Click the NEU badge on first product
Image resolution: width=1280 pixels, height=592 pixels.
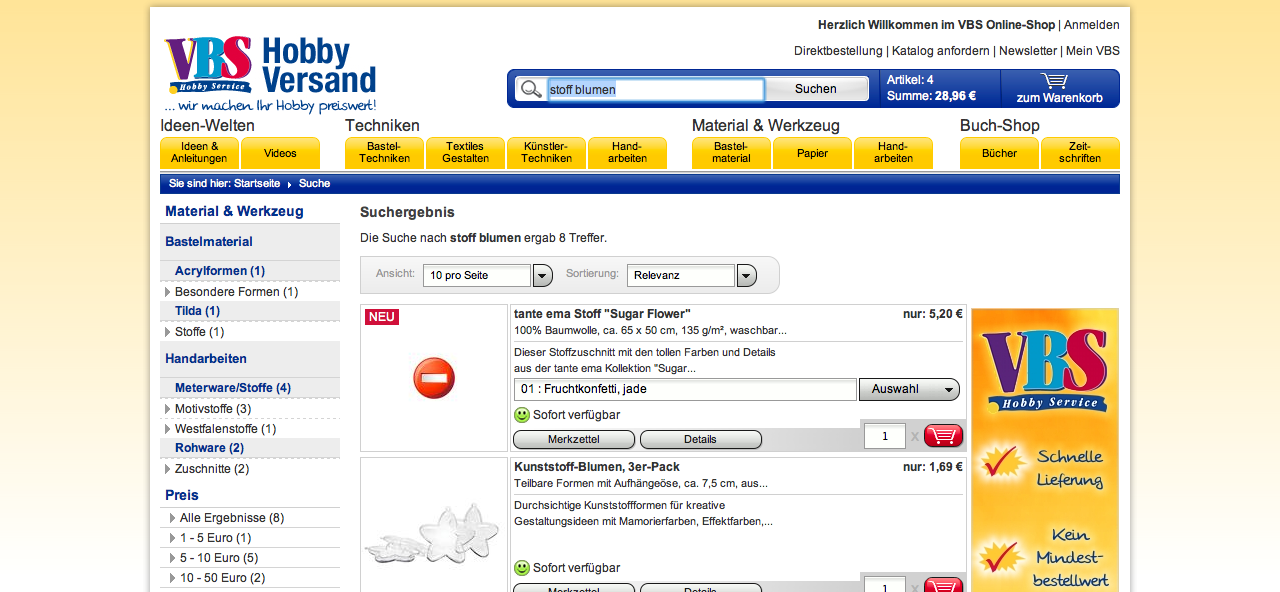pos(382,317)
